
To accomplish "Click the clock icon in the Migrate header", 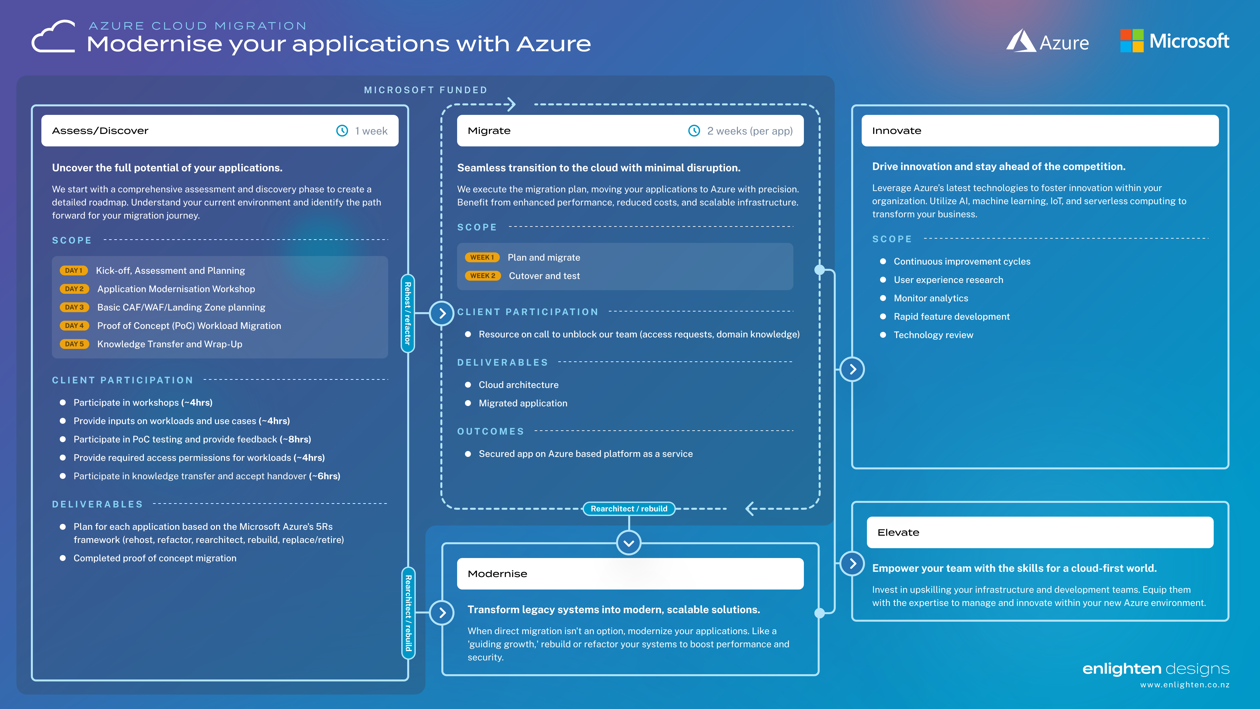I will click(694, 131).
